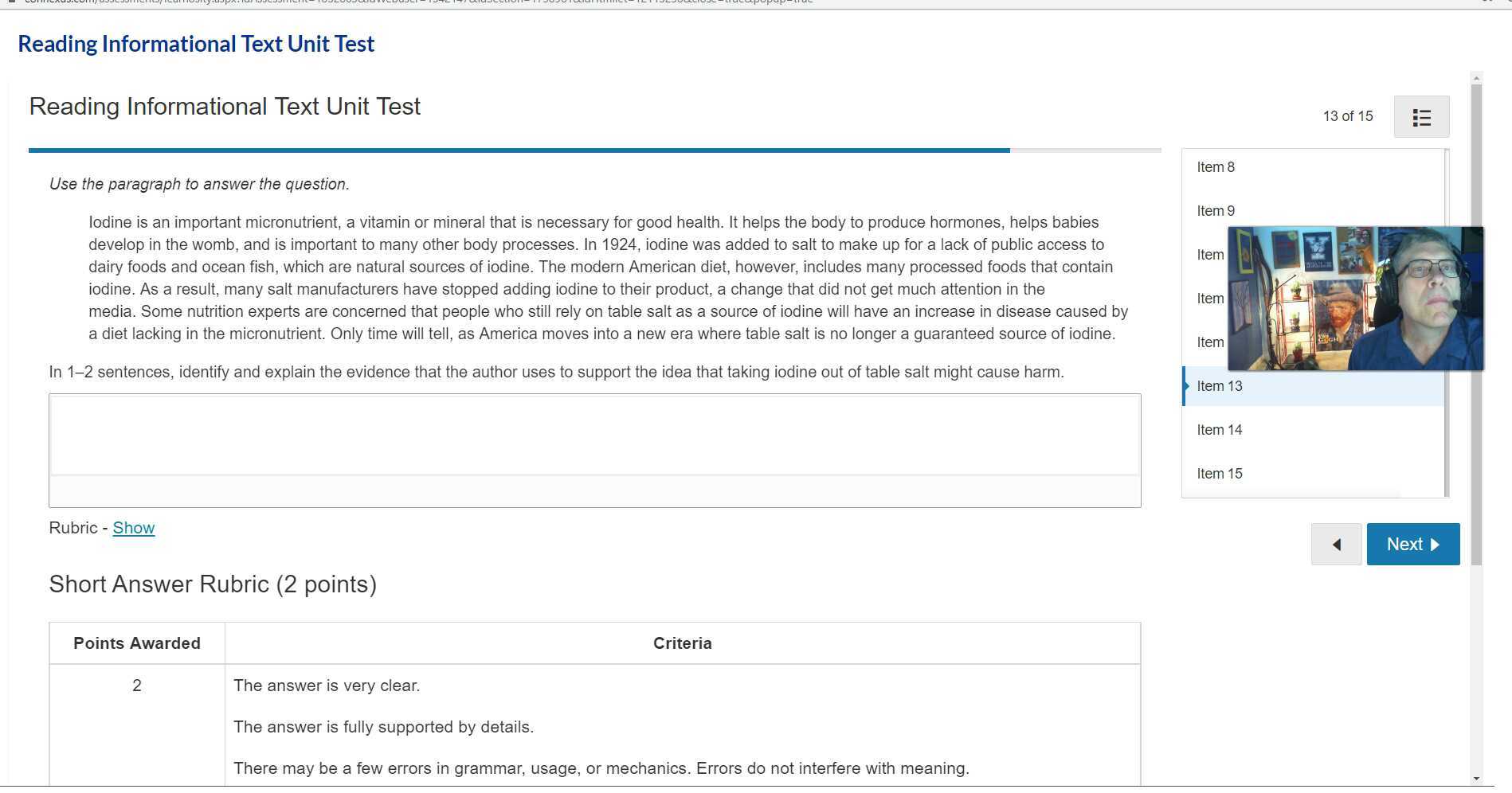
Task: Show the rubric via the Show link
Action: click(133, 528)
